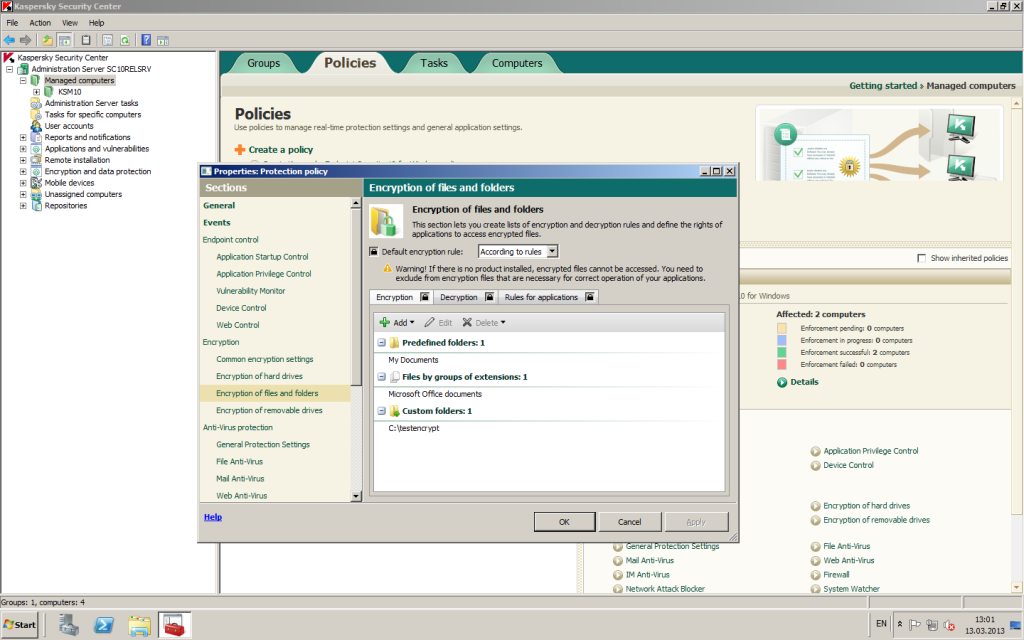Click the orange plus icon beside Create a policy
The height and width of the screenshot is (640, 1024).
point(240,150)
